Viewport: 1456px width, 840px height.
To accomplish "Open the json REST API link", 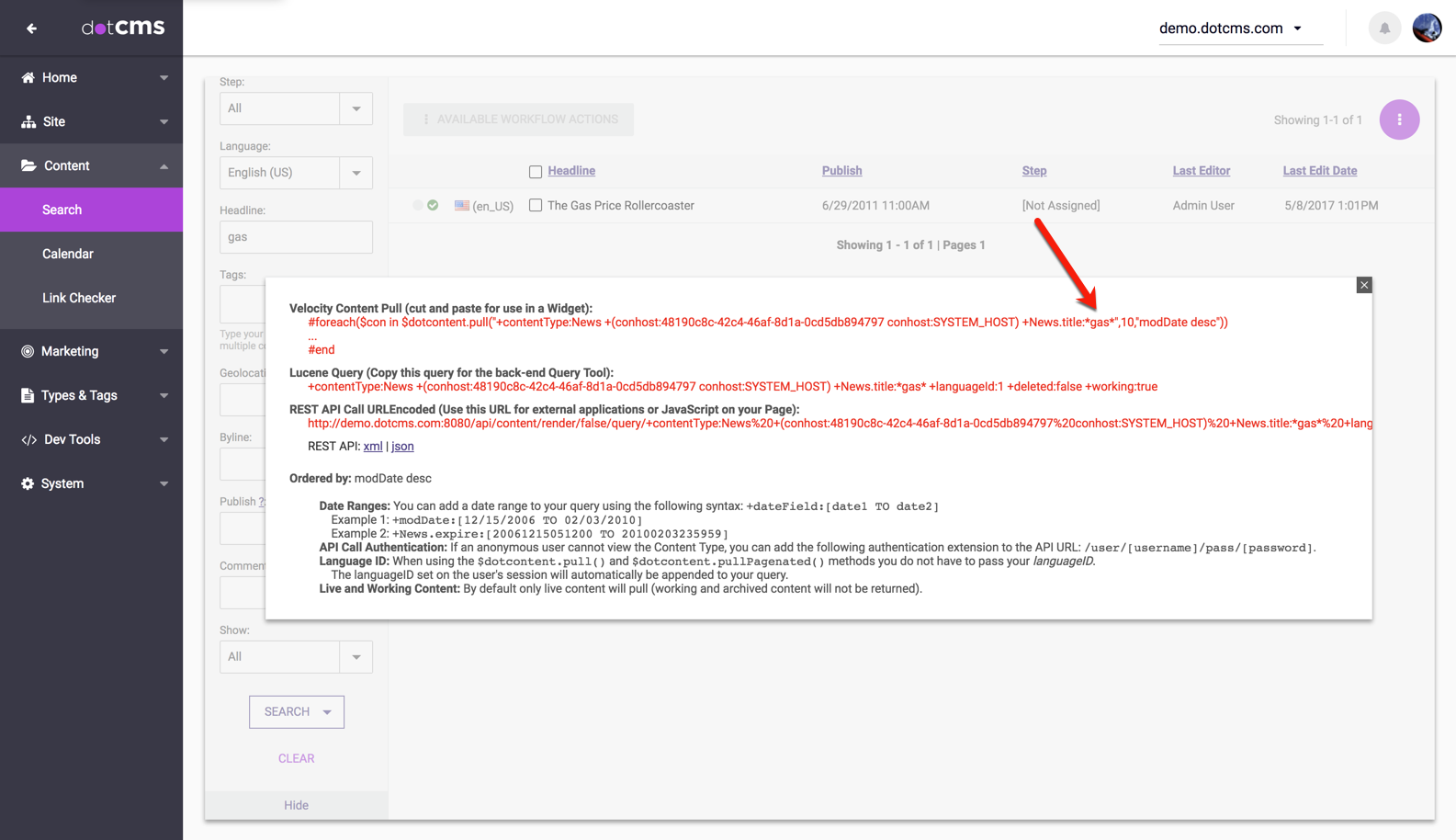I will 402,447.
